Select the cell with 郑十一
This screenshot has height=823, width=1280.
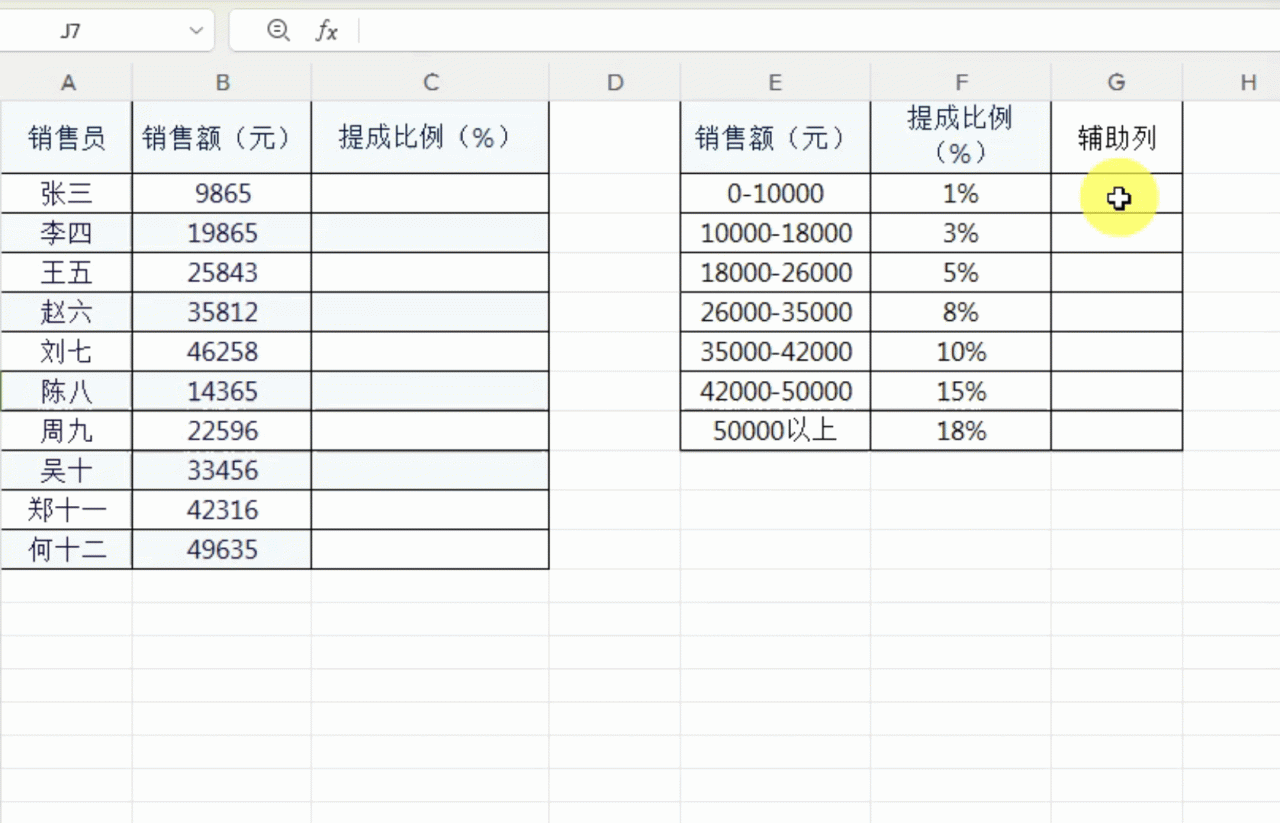(x=67, y=510)
